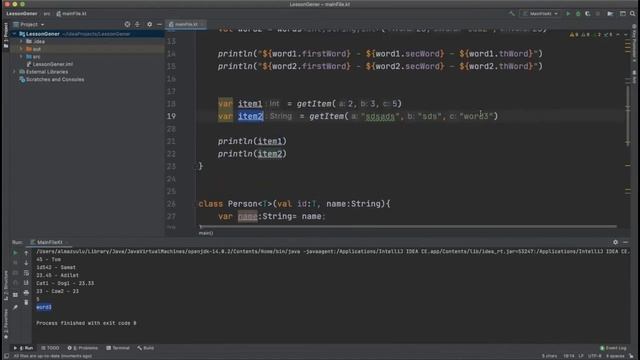Image resolution: width=640 pixels, height=360 pixels.
Task: Open the MainFileKt run configuration dropdown
Action: [x=540, y=13]
